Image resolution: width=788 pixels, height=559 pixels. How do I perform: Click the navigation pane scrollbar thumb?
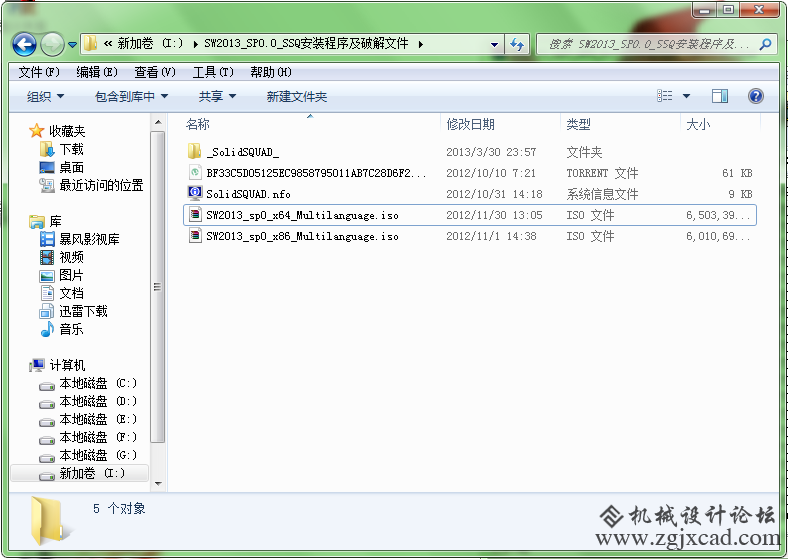[x=158, y=287]
